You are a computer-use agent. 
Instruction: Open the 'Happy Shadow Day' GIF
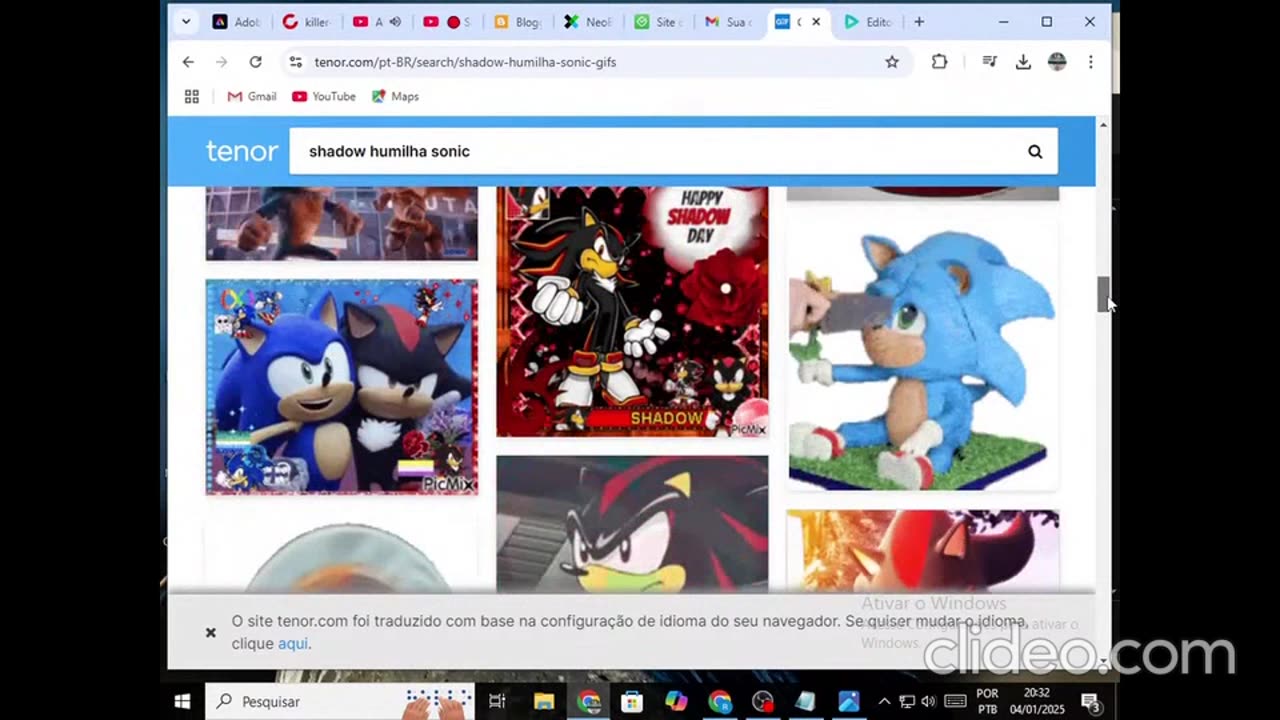[x=632, y=312]
